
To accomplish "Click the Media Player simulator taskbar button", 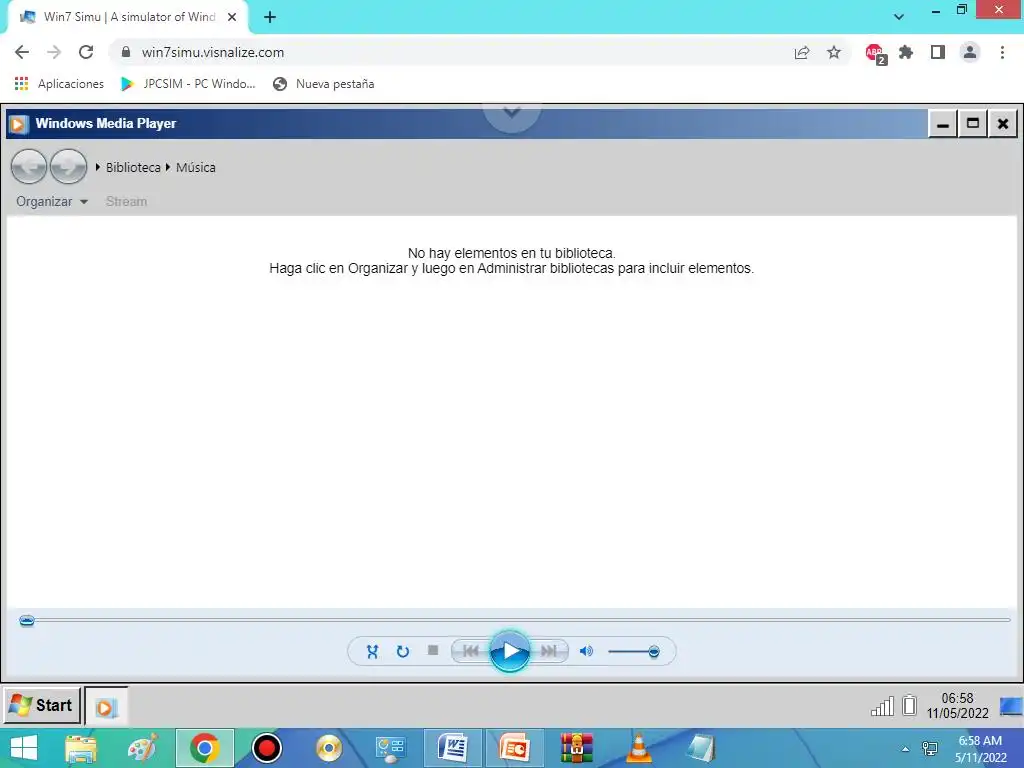I will point(106,707).
